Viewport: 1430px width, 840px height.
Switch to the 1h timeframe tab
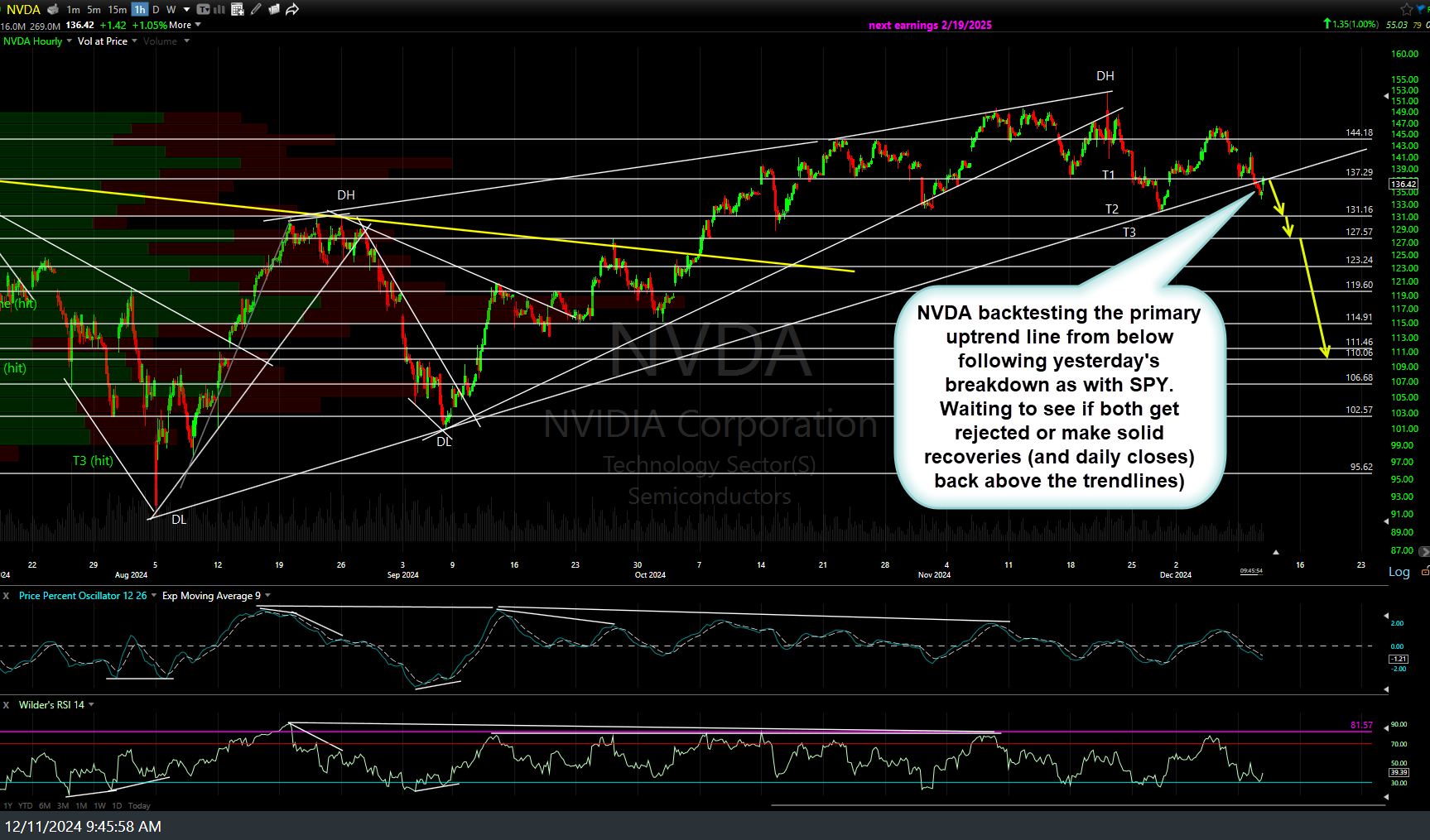tap(138, 9)
